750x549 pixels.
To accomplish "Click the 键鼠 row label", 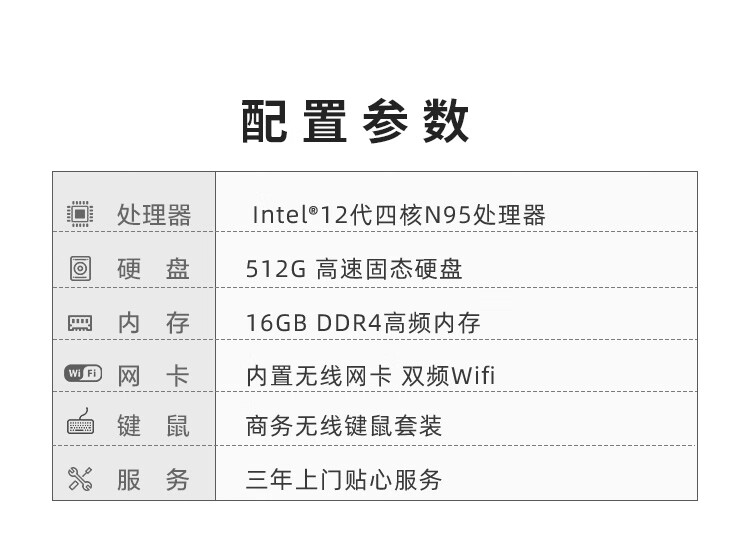I will 153,426.
